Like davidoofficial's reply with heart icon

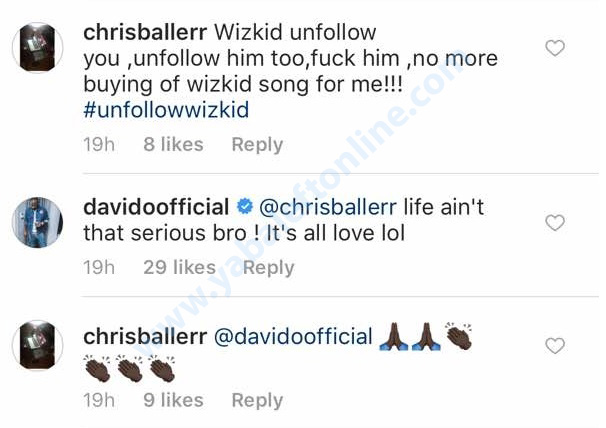pos(555,223)
